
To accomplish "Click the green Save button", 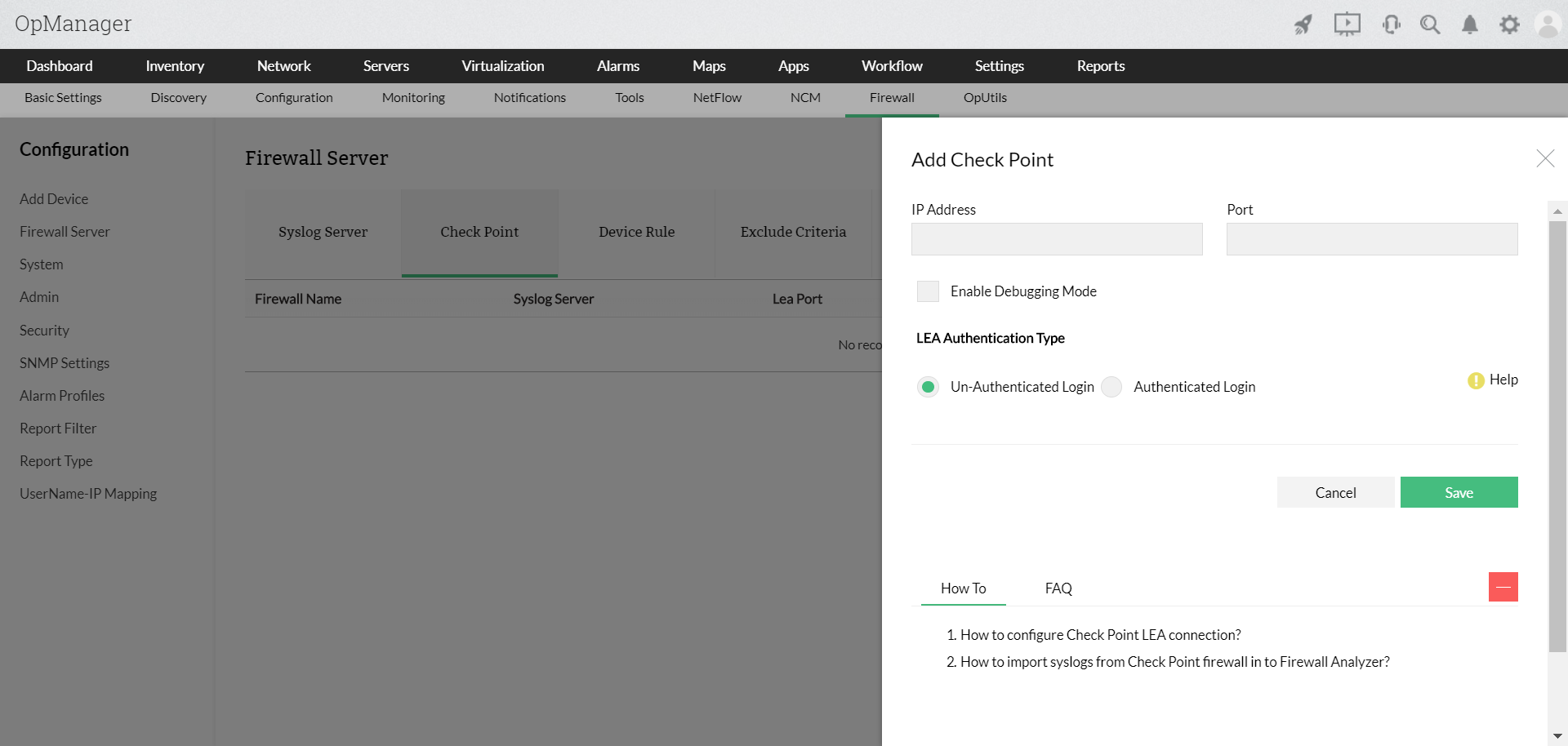I will [x=1459, y=492].
